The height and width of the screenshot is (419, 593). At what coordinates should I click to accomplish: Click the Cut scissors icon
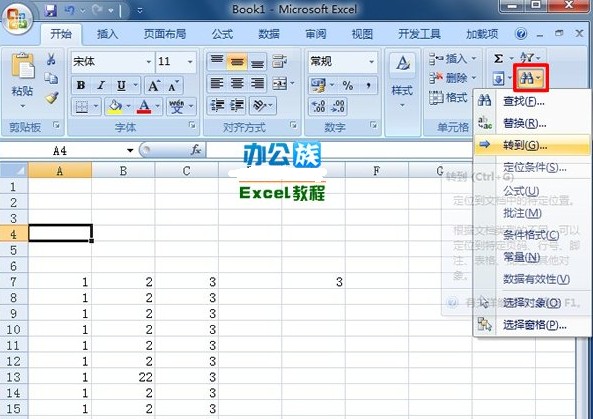(51, 59)
